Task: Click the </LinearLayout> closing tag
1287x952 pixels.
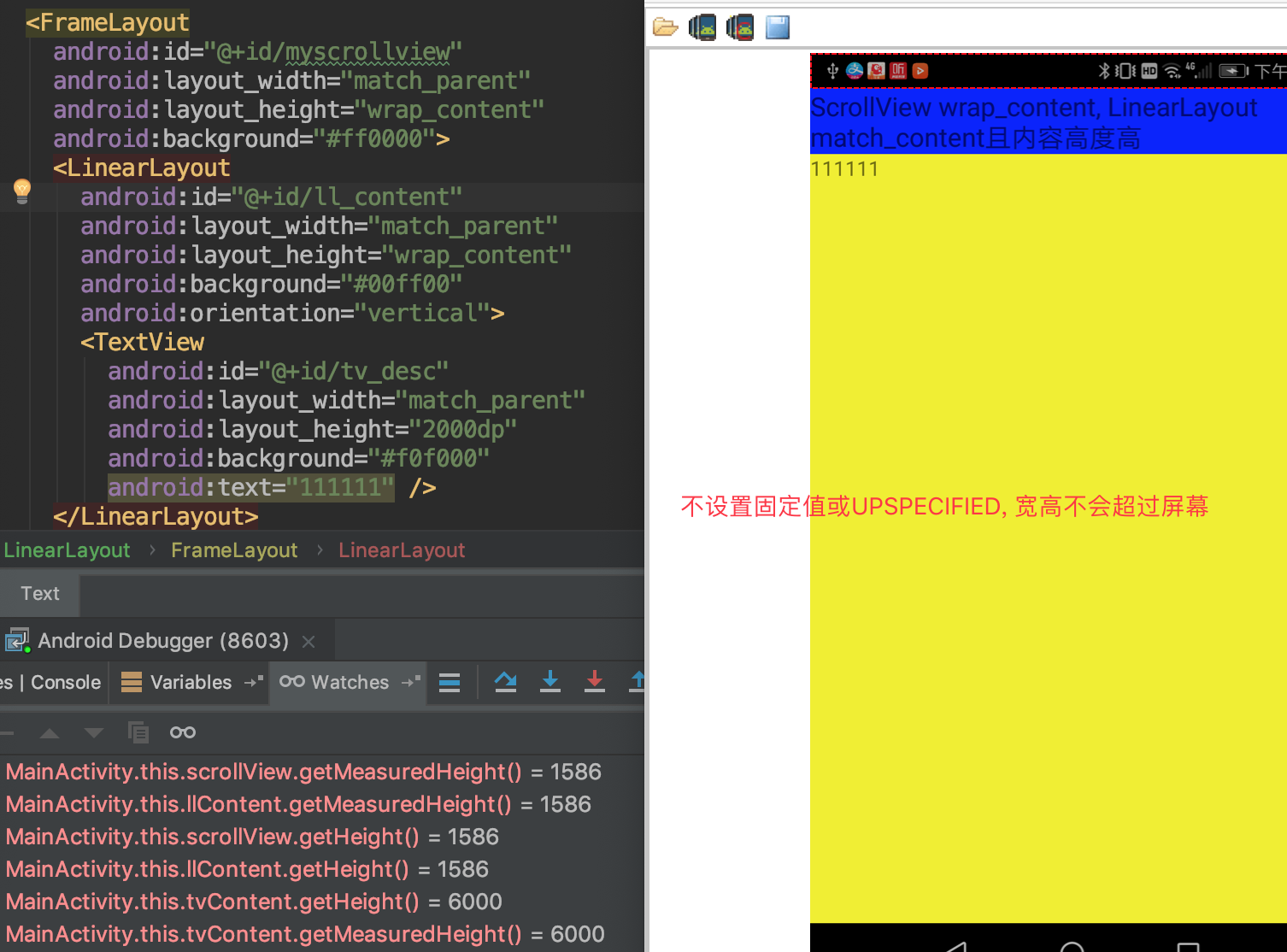Action: pyautogui.click(x=156, y=516)
